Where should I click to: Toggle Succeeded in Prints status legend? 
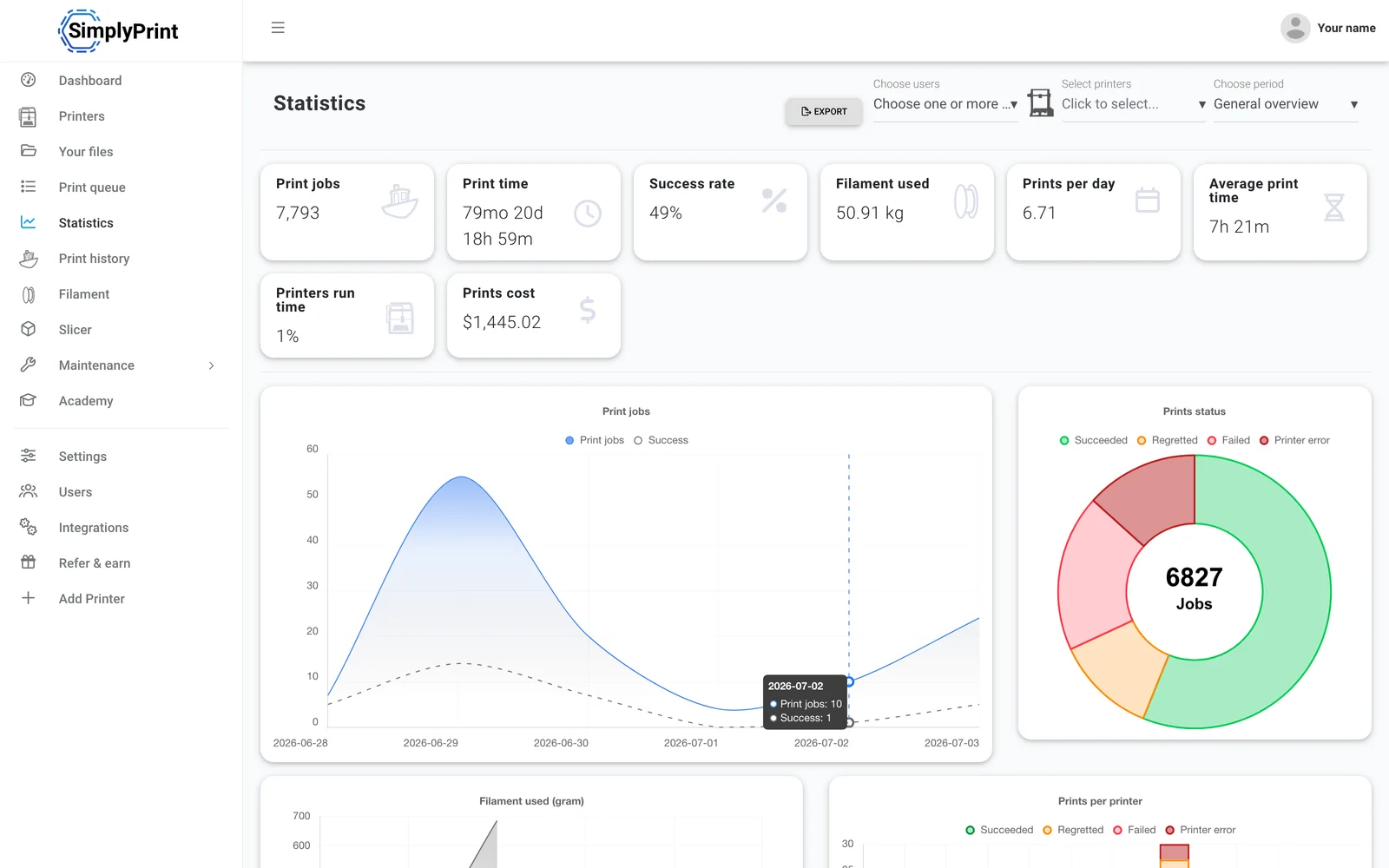tap(1093, 440)
